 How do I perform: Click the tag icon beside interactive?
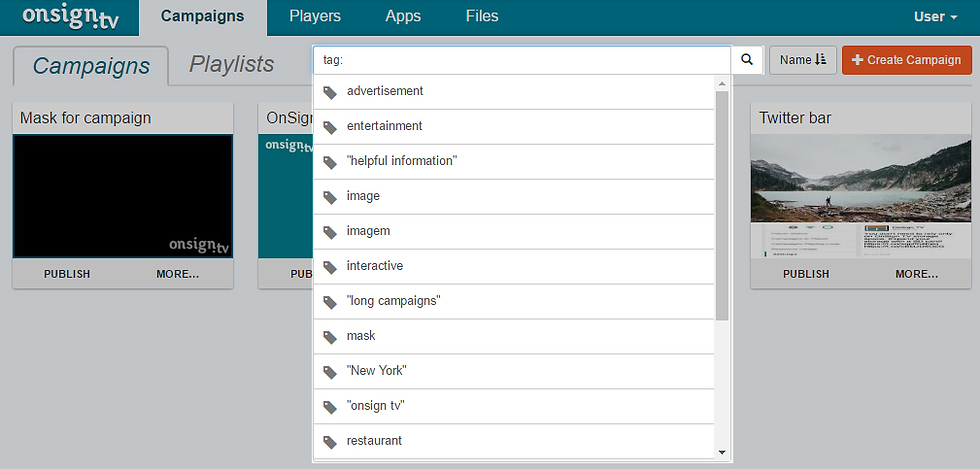pyautogui.click(x=331, y=267)
